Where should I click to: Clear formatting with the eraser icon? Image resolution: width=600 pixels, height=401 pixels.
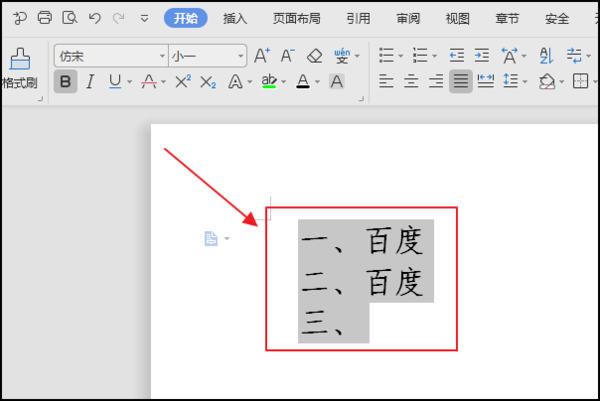coord(315,56)
